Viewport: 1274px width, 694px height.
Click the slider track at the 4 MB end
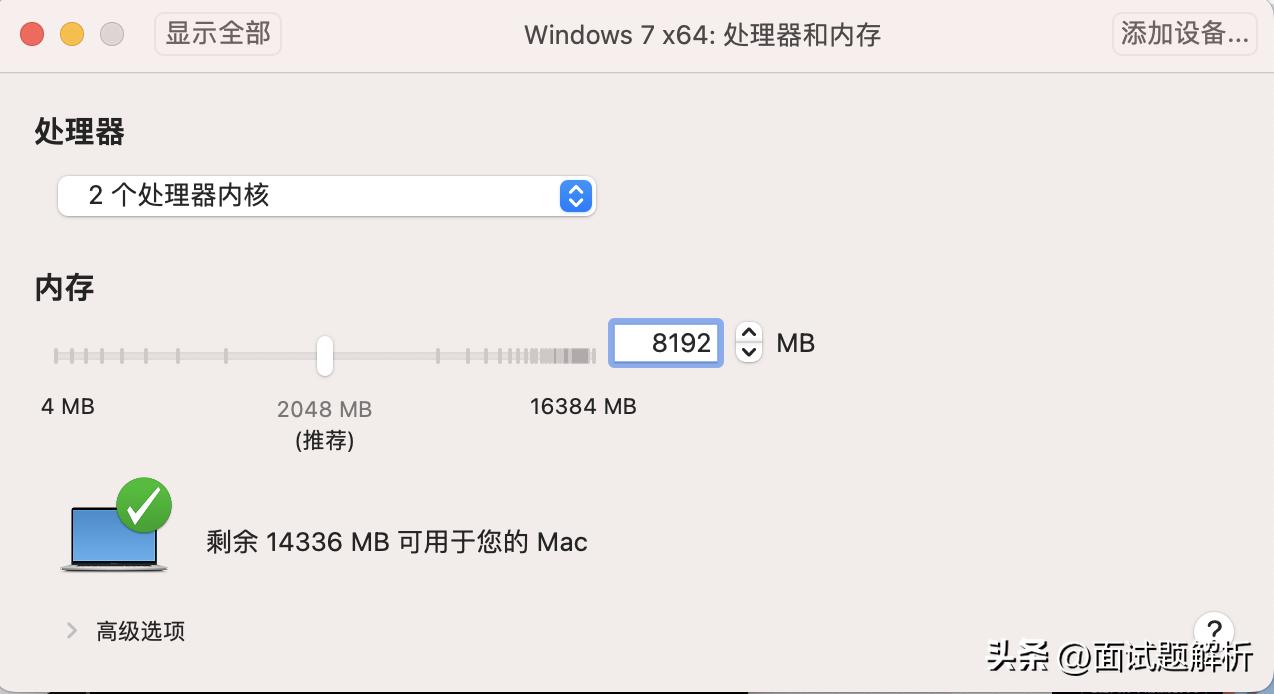(x=57, y=355)
